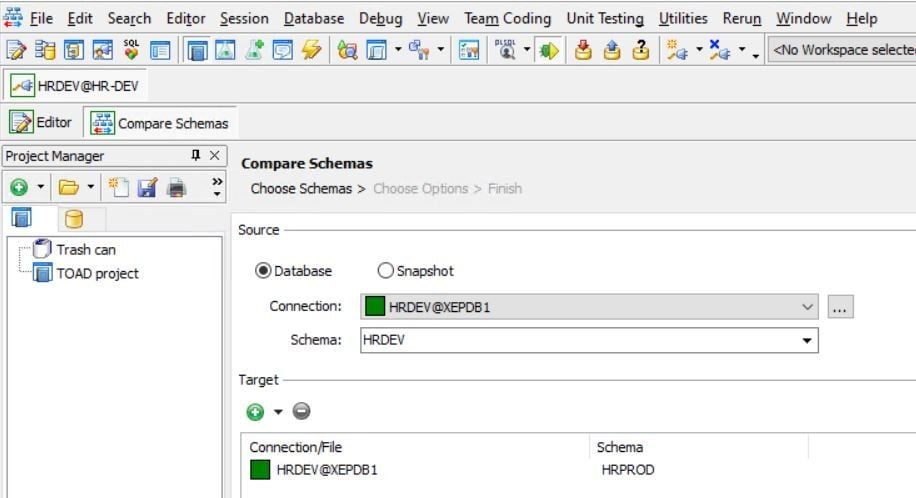Disconnect session with blue X plug icon
The width and height of the screenshot is (916, 498).
tap(719, 50)
